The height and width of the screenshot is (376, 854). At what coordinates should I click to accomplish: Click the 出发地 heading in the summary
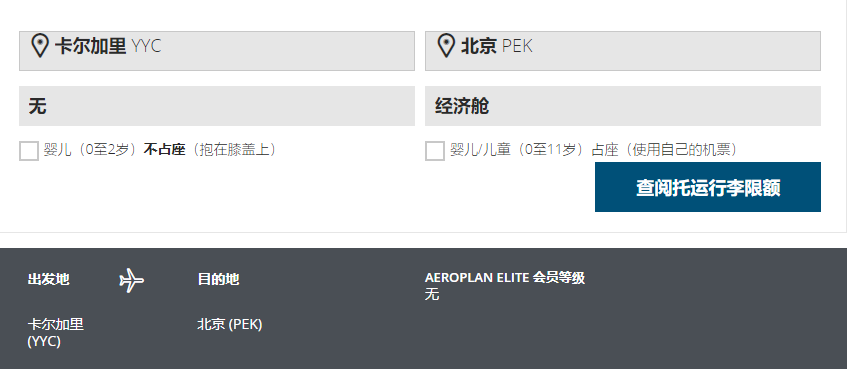tap(48, 279)
